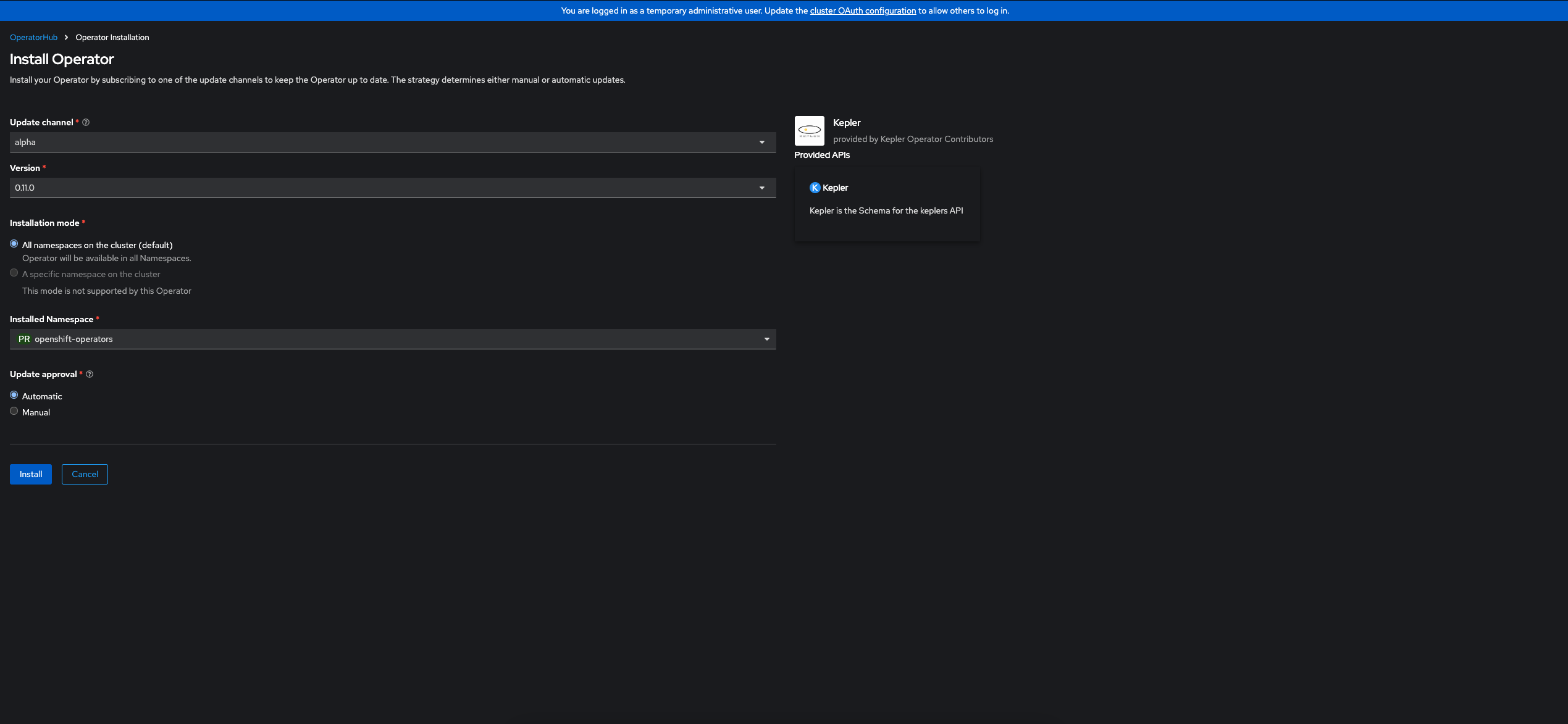
Task: Select the All namespaces installation mode radio
Action: click(14, 243)
